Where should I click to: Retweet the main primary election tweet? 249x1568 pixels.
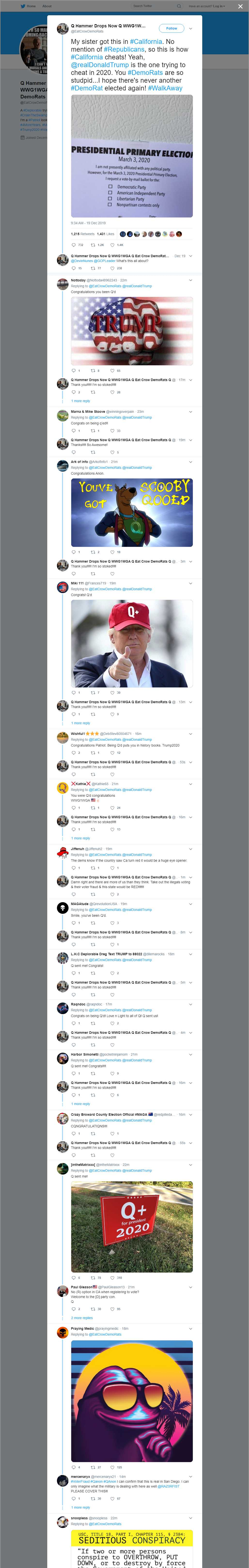click(93, 245)
